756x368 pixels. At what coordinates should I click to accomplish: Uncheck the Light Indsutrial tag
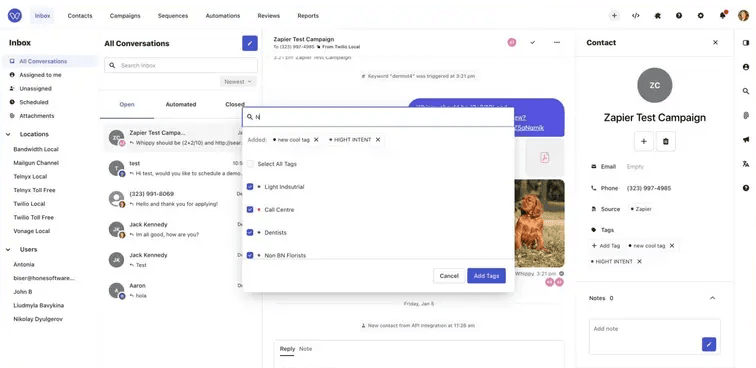click(x=250, y=187)
